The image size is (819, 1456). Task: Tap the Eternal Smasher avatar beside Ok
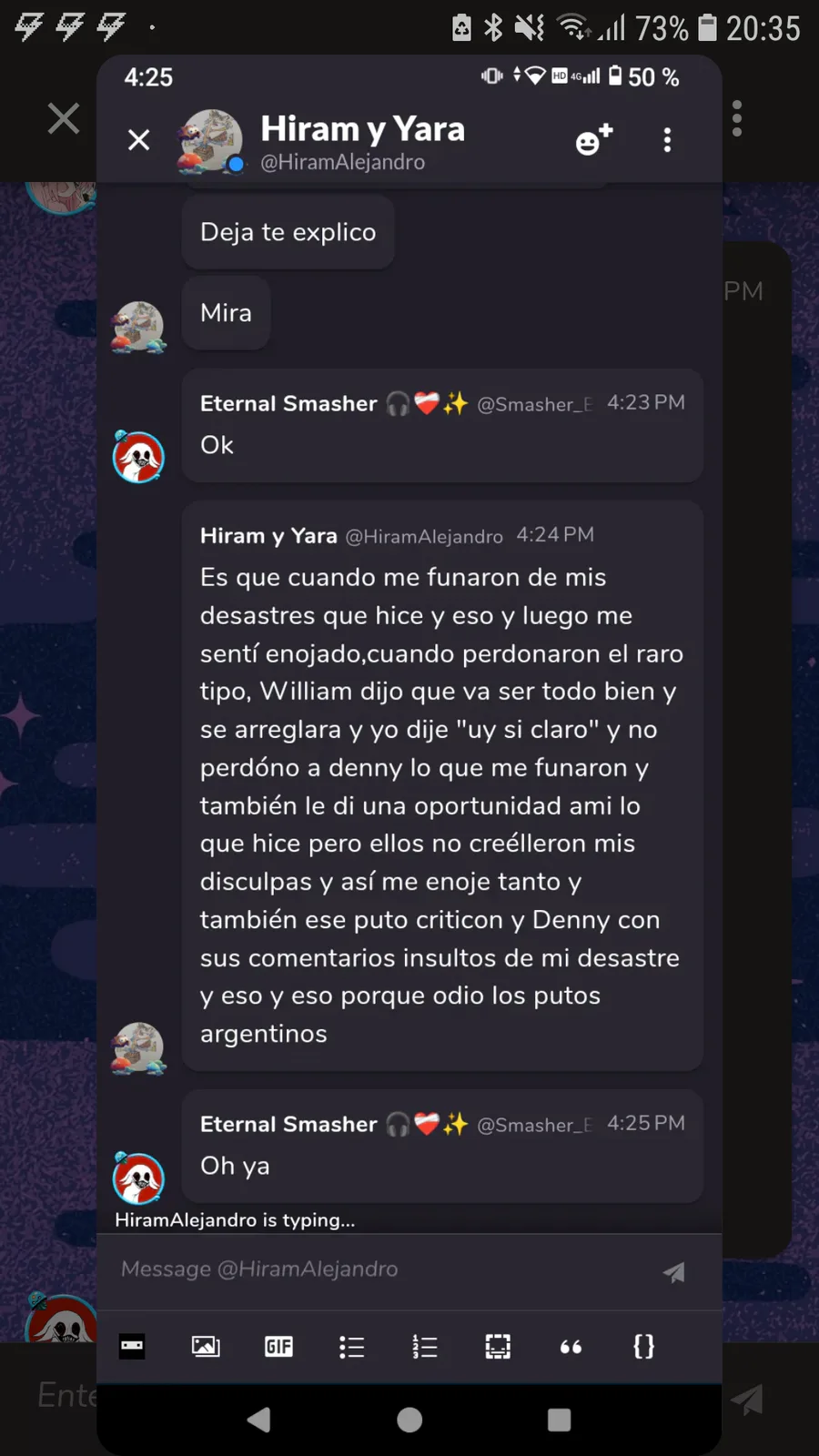click(138, 457)
